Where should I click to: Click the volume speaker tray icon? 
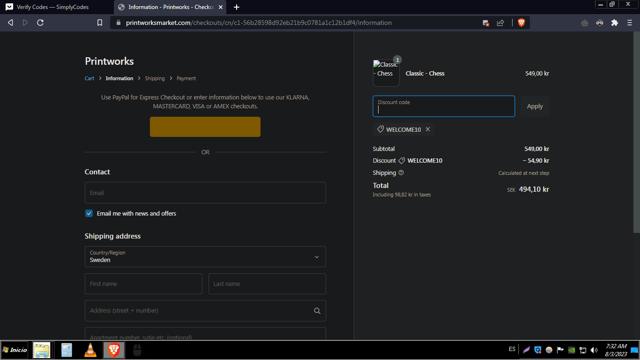pyautogui.click(x=594, y=350)
